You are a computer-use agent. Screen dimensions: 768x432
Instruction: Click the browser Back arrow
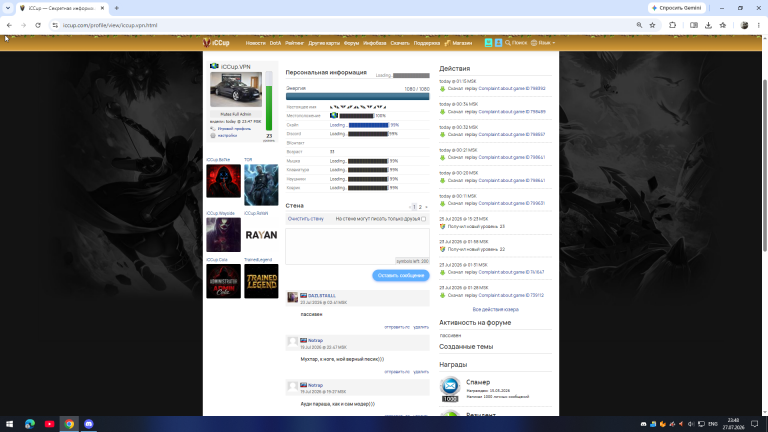click(9, 25)
